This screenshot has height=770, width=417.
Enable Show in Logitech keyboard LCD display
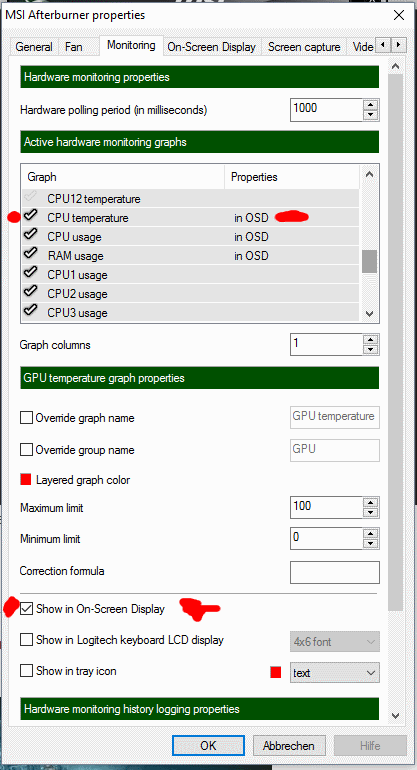[x=26, y=640]
